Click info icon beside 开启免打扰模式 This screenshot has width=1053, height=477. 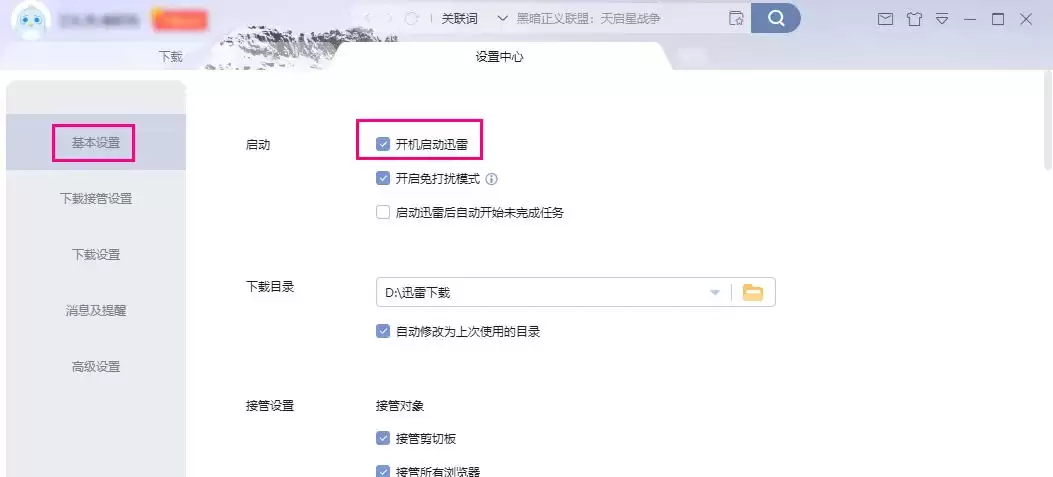(491, 180)
